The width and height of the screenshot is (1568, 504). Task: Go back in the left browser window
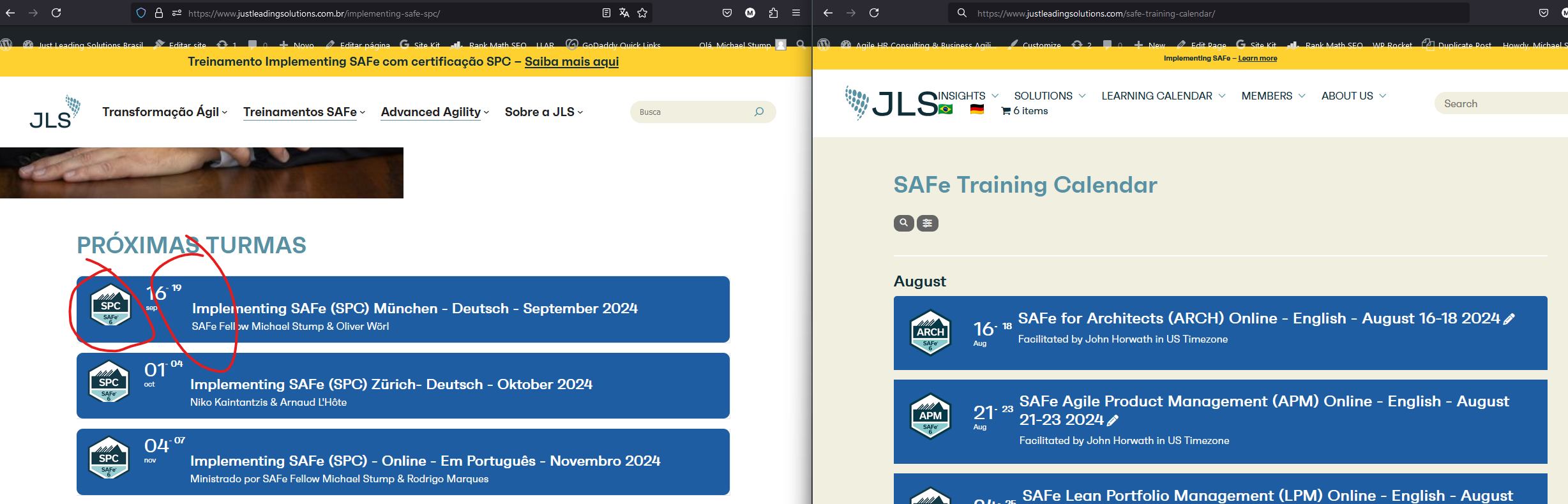click(10, 13)
